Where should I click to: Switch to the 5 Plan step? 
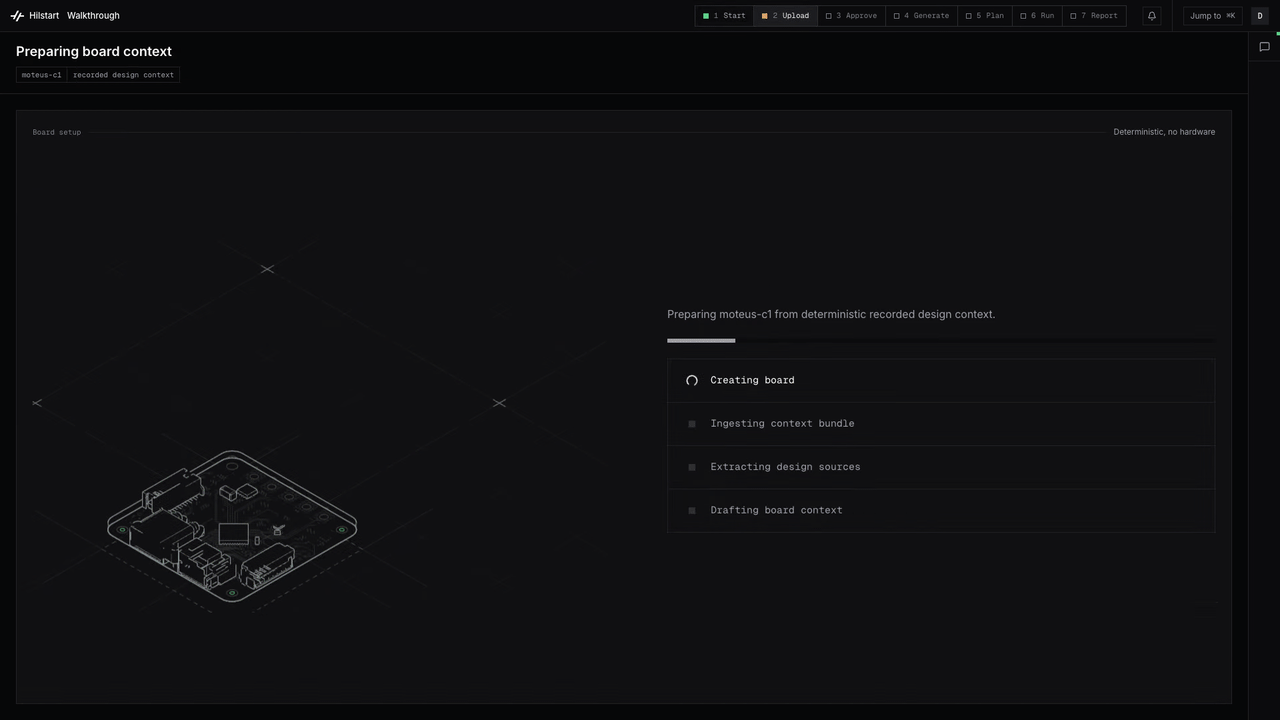[x=985, y=16]
